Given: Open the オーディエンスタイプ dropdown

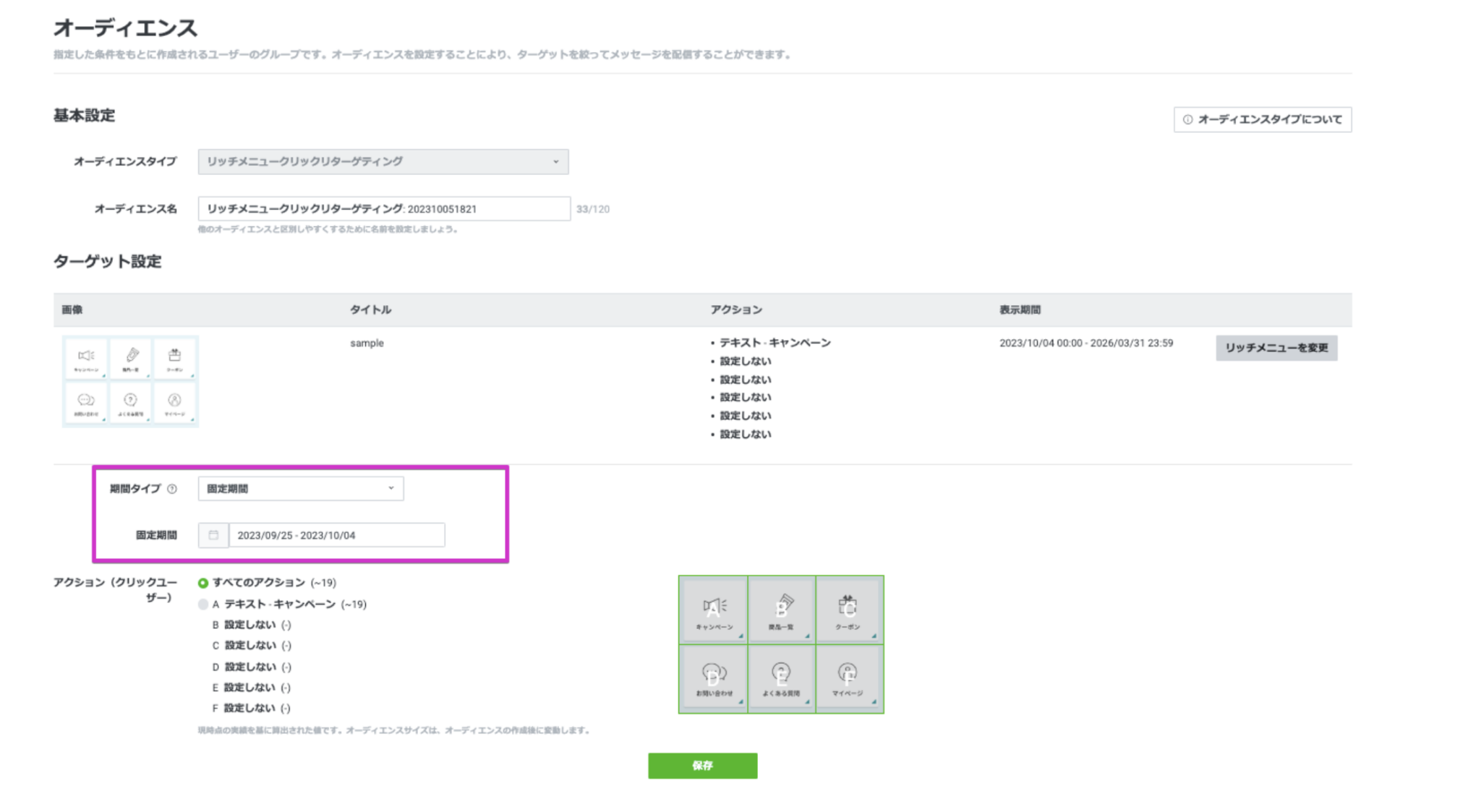Looking at the screenshot, I should tap(383, 161).
